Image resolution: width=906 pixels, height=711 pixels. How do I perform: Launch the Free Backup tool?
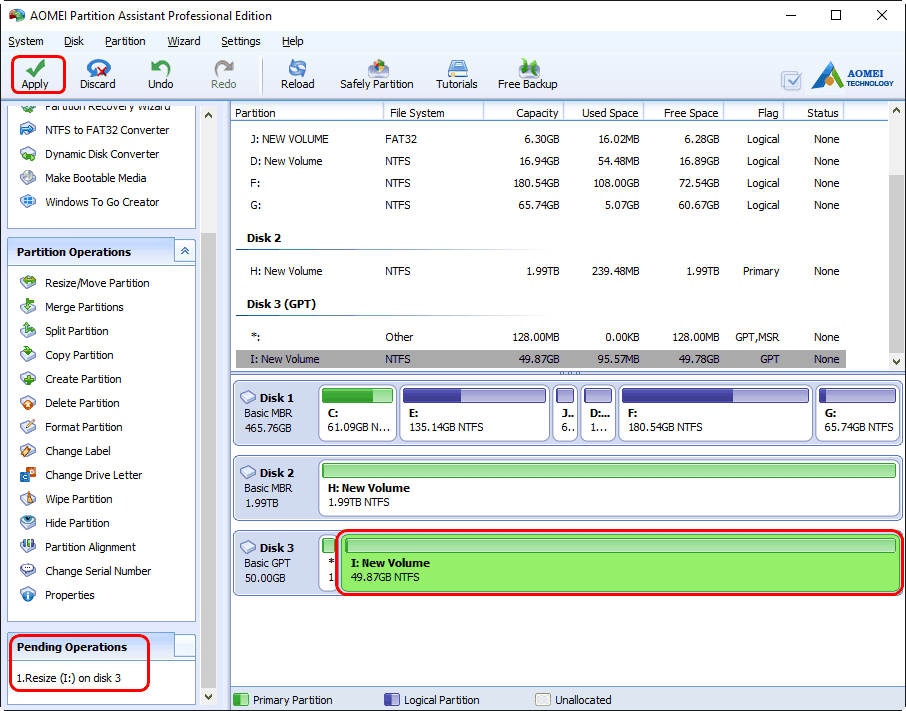coord(527,73)
